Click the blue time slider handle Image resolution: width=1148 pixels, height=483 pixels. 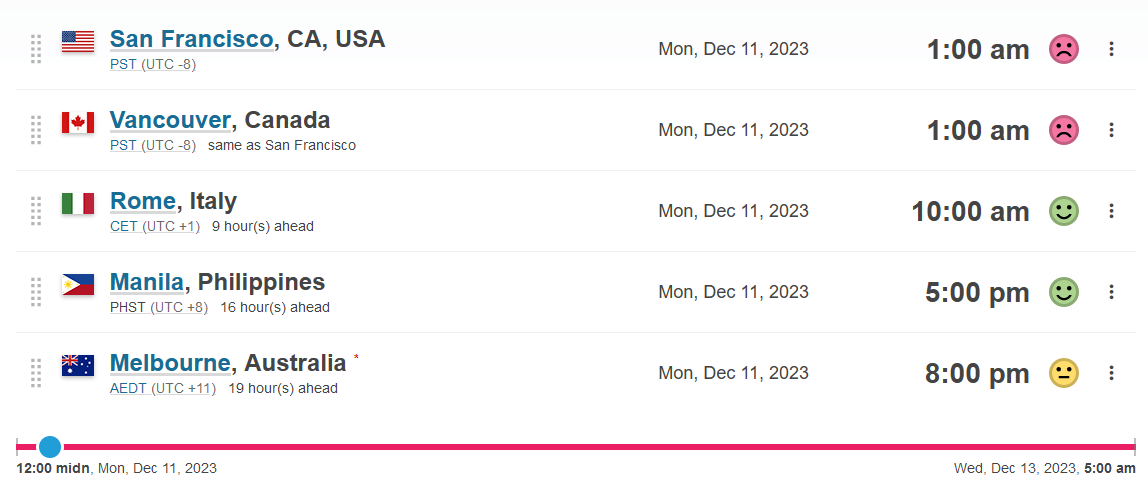click(50, 446)
